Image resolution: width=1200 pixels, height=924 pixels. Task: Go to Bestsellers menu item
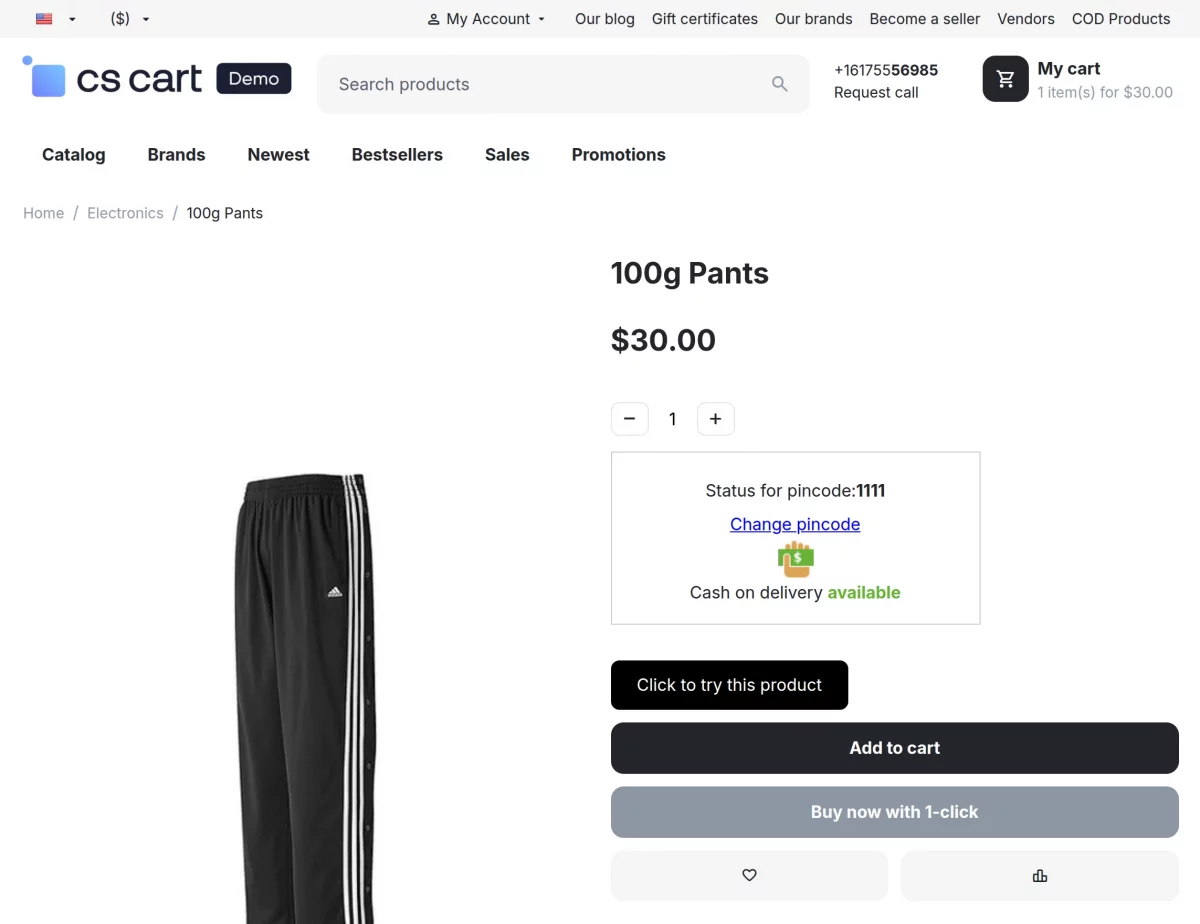point(397,155)
